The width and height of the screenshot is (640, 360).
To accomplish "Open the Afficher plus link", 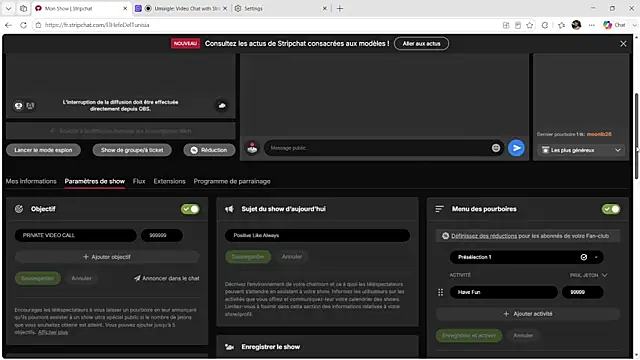I will click(x=53, y=332).
